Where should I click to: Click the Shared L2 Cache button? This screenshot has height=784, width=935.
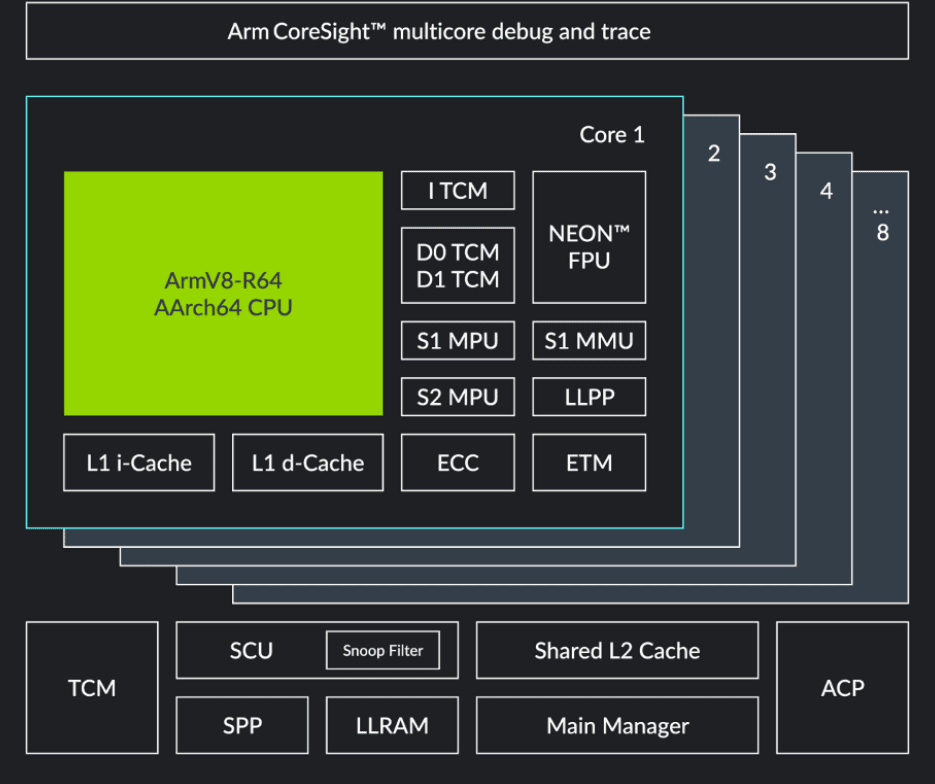(617, 650)
